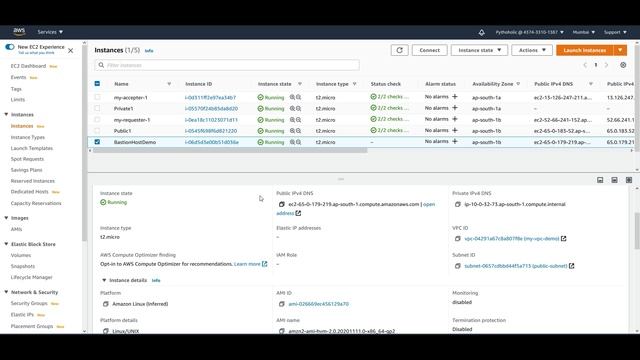Open VPC link external icon
The width and height of the screenshot is (640, 360).
pos(564,238)
